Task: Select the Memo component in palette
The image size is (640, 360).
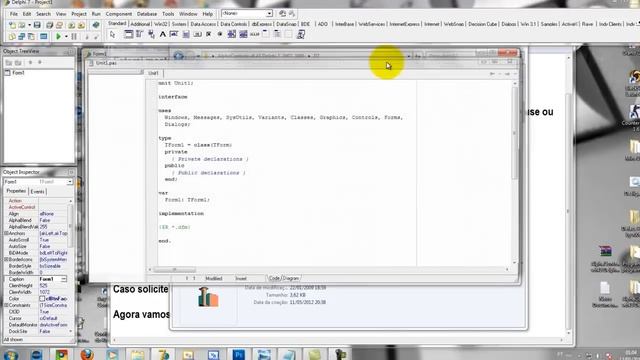Action: click(x=186, y=34)
